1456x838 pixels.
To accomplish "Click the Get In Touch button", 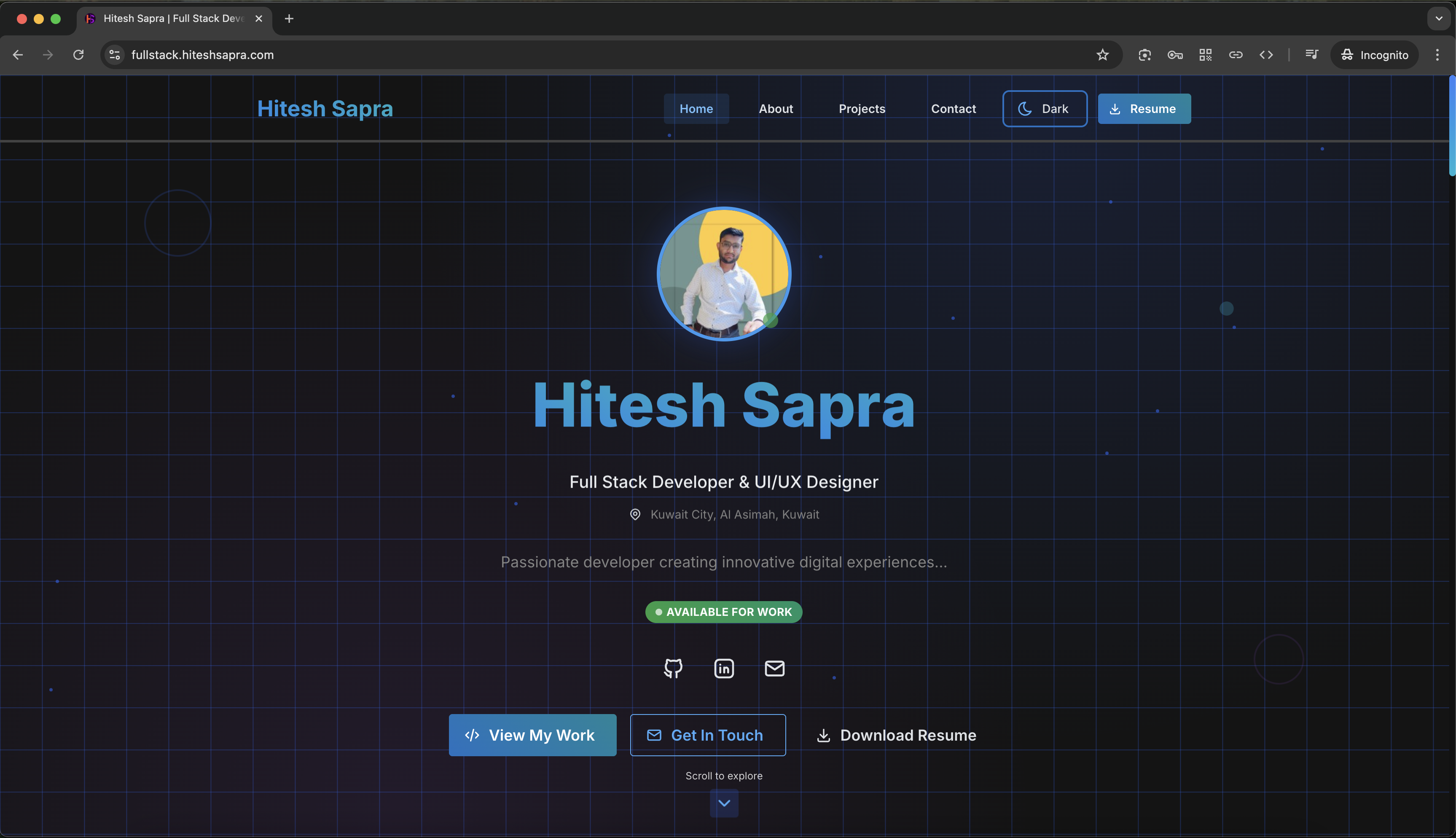I will 707,735.
